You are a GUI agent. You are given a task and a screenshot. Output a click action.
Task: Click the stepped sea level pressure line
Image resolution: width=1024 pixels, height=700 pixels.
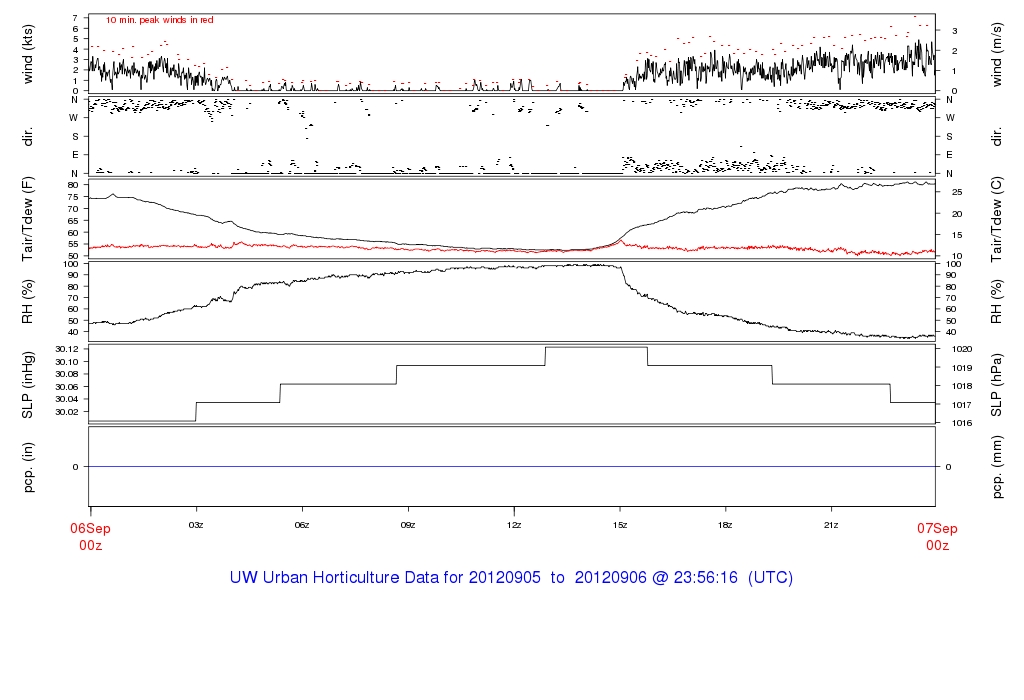[x=512, y=384]
